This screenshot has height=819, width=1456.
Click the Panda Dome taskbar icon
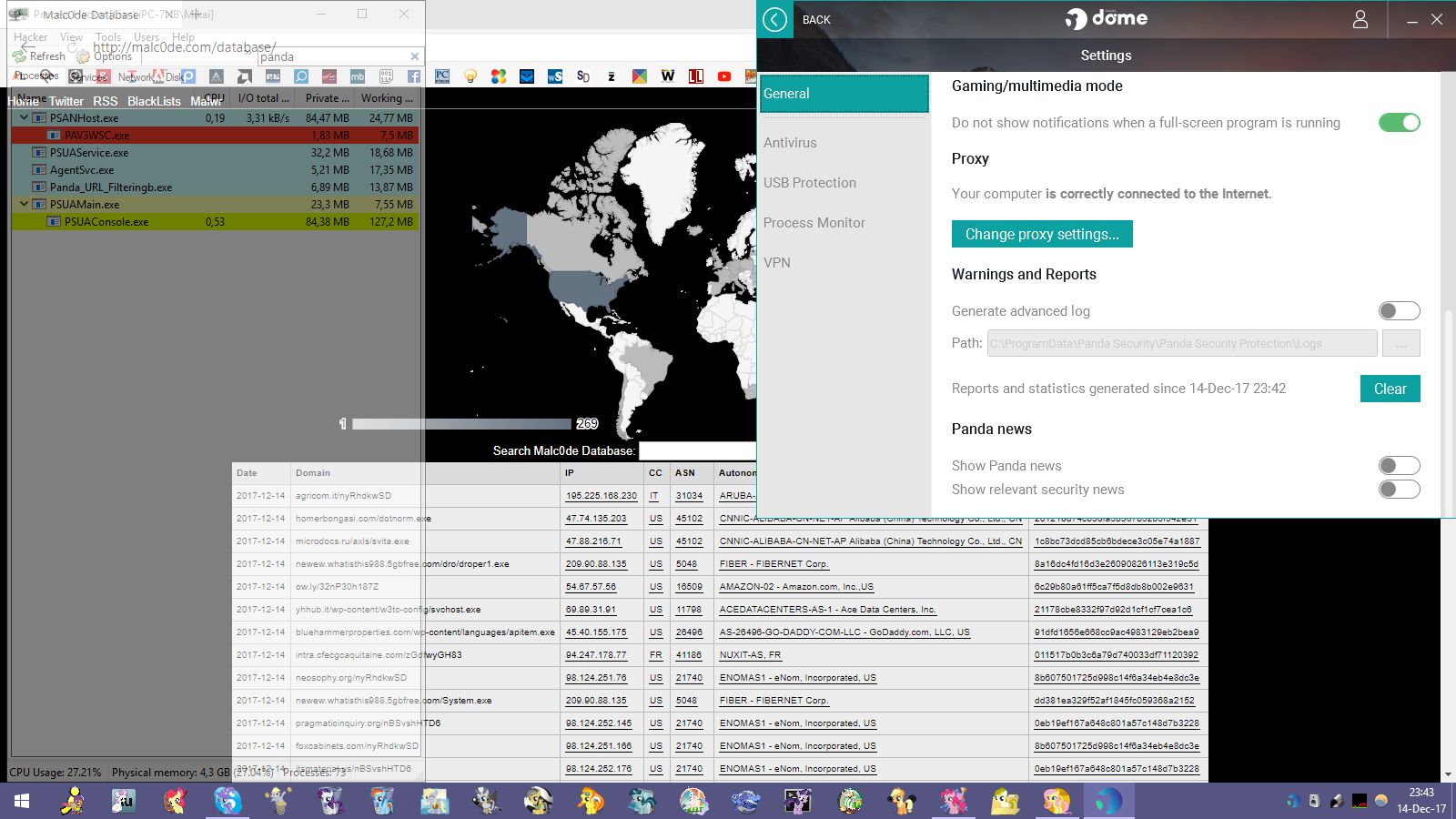1107,801
